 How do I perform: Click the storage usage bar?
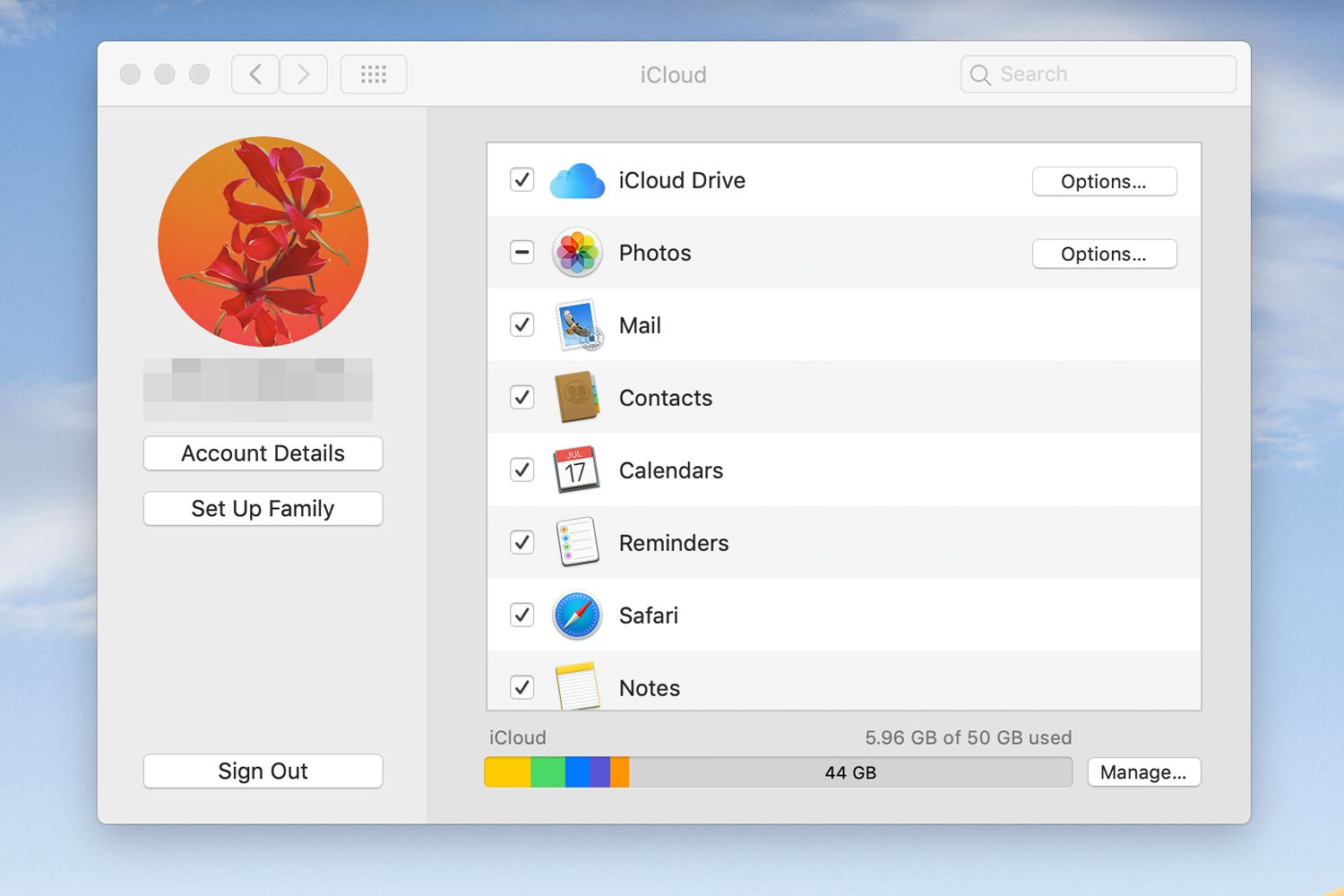coord(778,771)
